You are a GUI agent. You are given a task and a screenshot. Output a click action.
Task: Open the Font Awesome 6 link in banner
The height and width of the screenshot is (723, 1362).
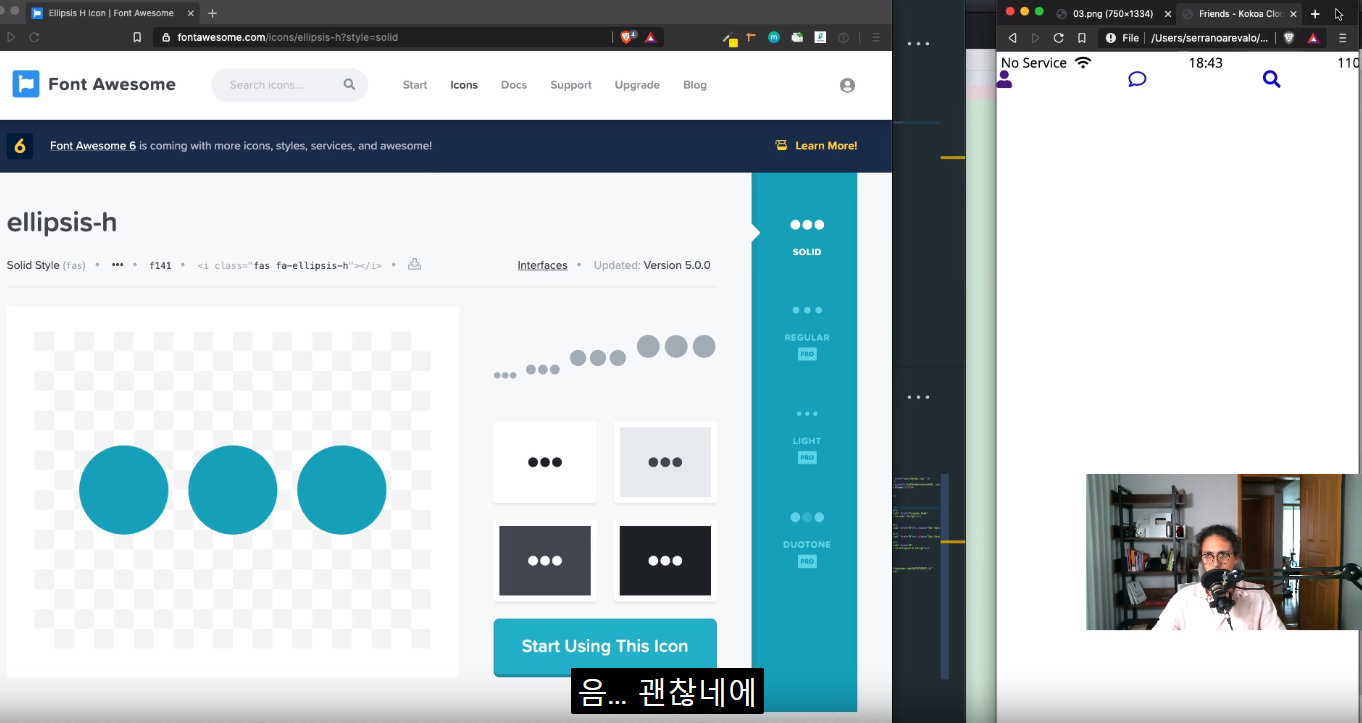[93, 146]
